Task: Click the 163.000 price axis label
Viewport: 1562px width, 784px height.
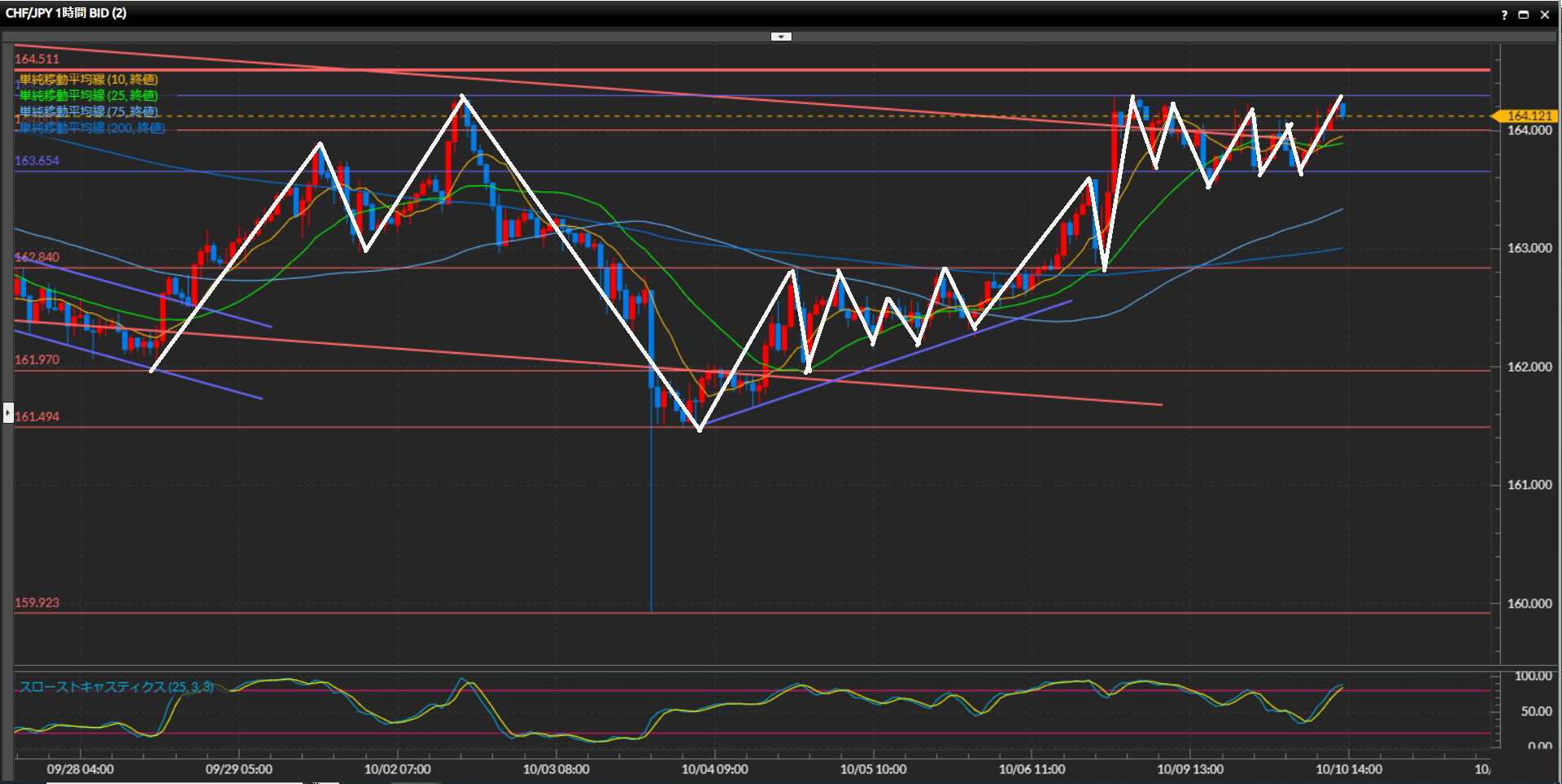Action: (x=1529, y=249)
